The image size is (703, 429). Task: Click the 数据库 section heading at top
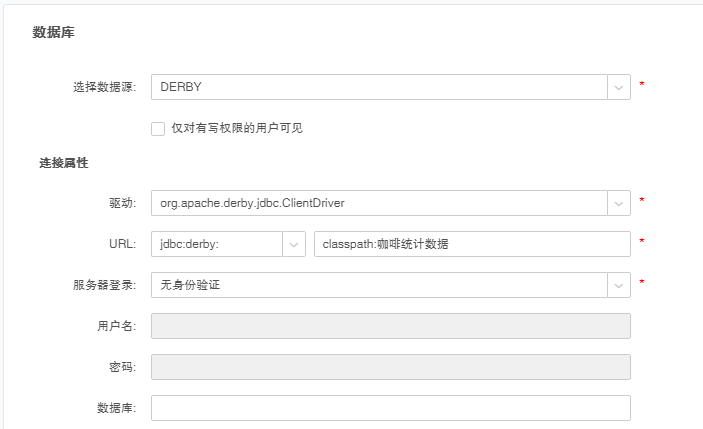tap(53, 33)
